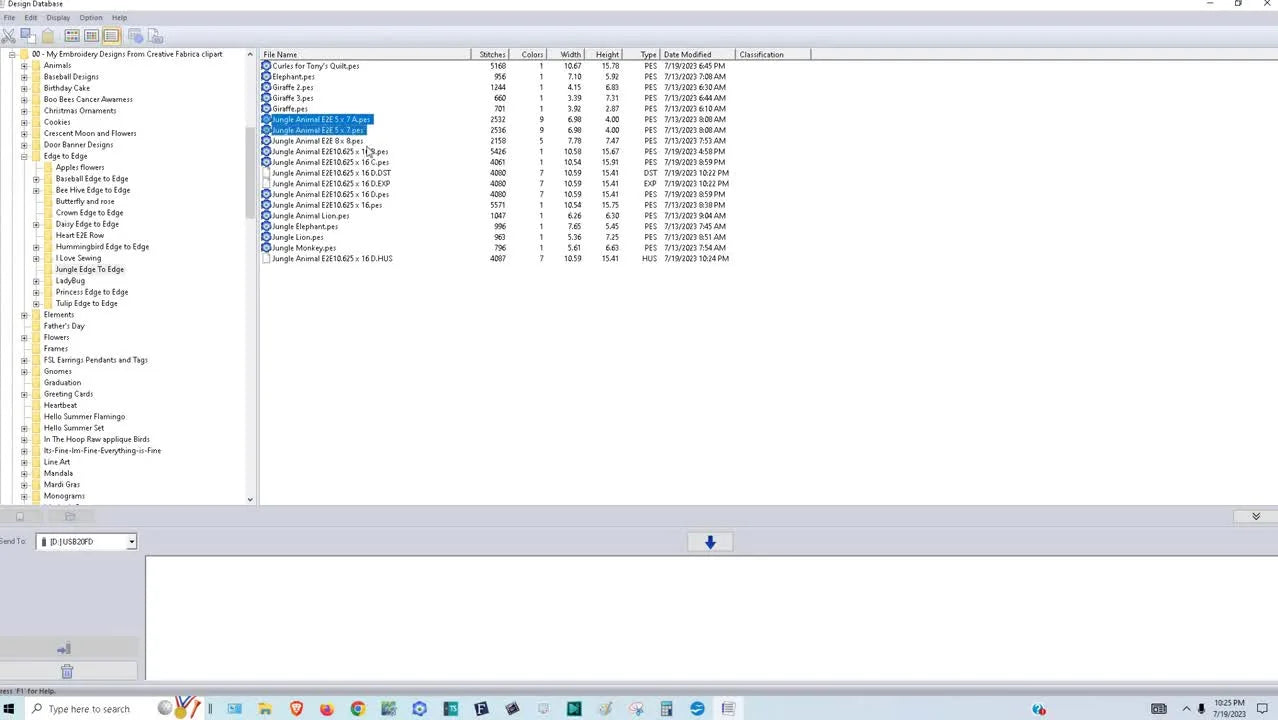Open Brave browser from the taskbar

click(x=296, y=709)
